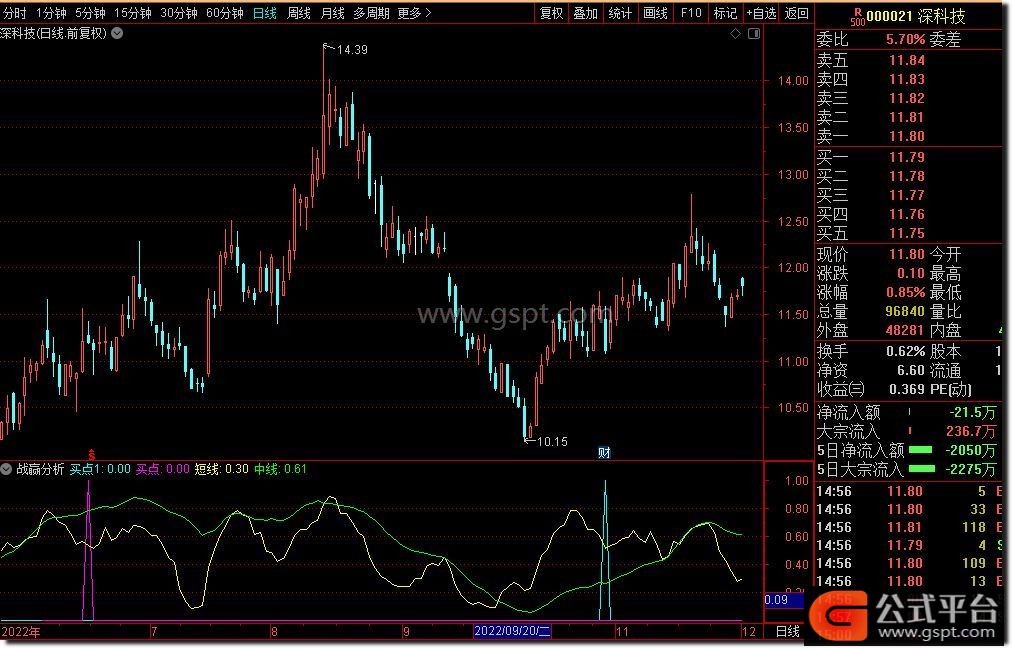Click the 外盘 value 48281
Screen dimensions: 1014x649
905,330
